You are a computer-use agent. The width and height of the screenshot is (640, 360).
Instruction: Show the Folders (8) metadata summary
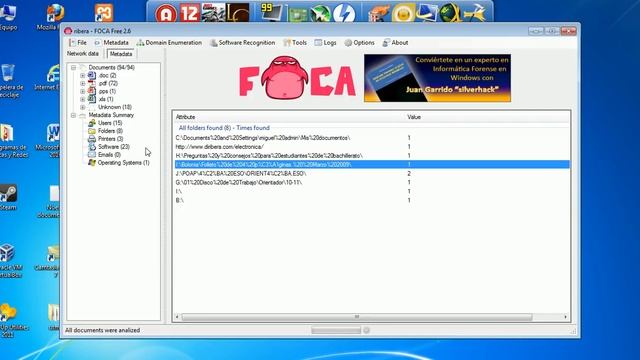coord(110,131)
